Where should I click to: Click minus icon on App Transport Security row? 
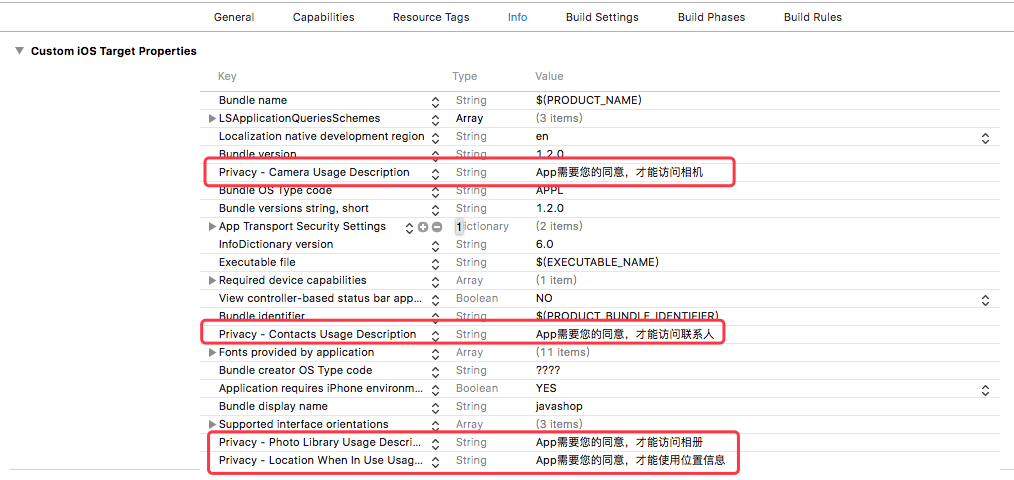[436, 227]
